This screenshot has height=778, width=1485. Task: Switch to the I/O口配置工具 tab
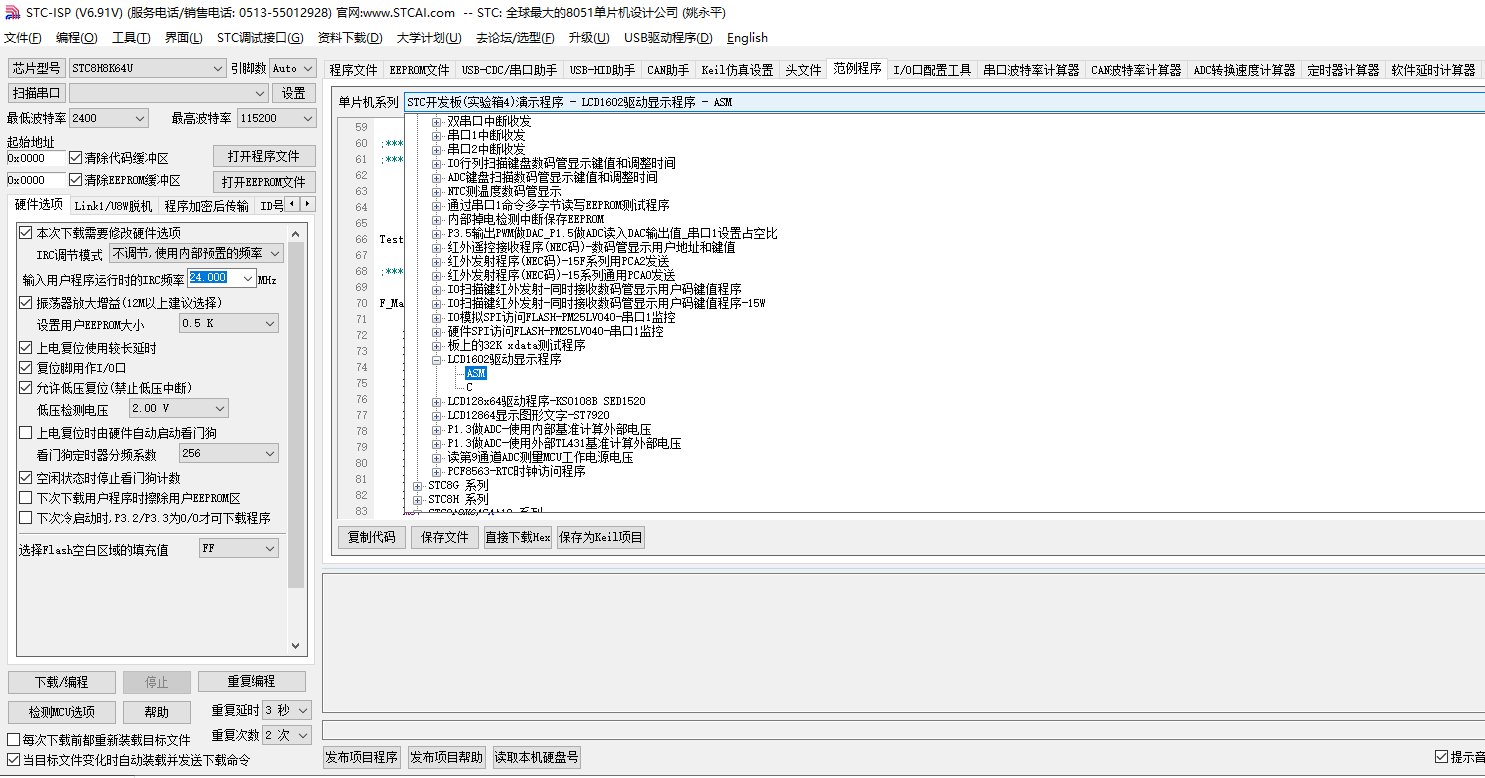[931, 70]
